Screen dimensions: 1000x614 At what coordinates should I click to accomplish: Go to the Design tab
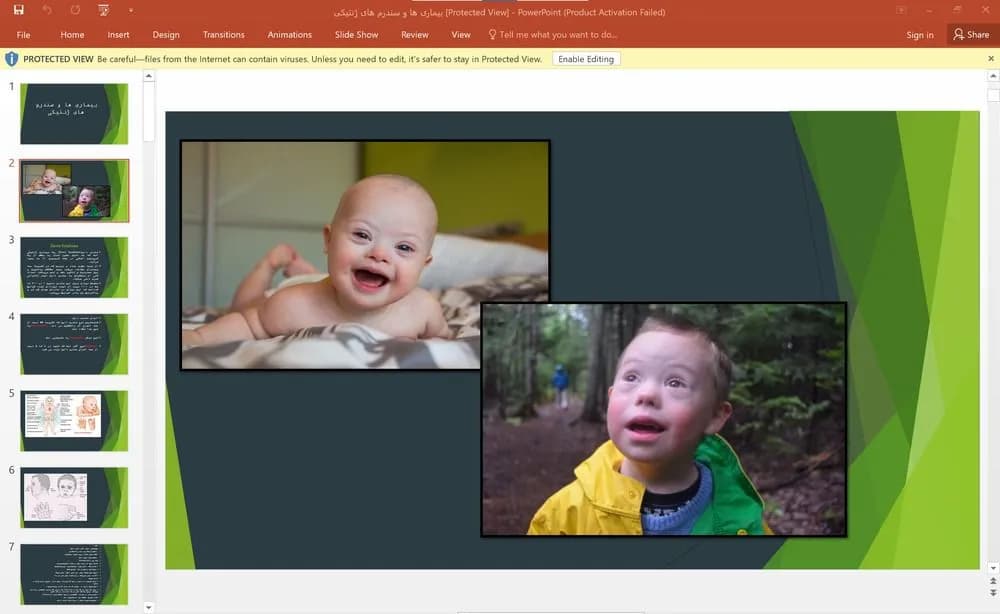pyautogui.click(x=166, y=35)
